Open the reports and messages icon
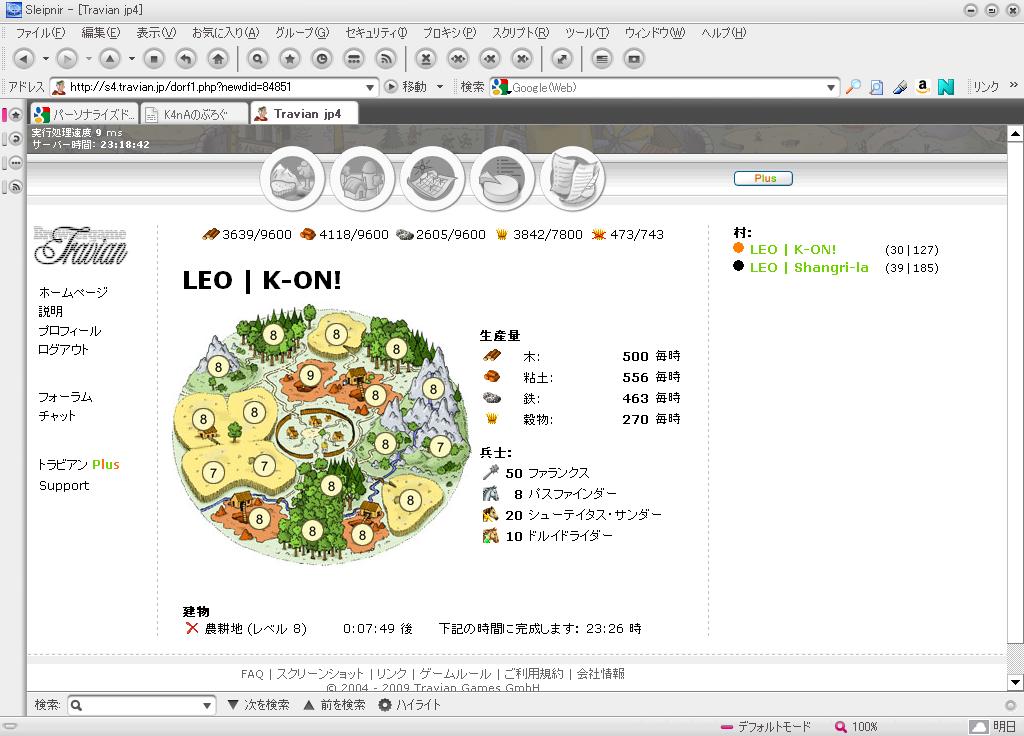This screenshot has height=736, width=1024. click(573, 178)
